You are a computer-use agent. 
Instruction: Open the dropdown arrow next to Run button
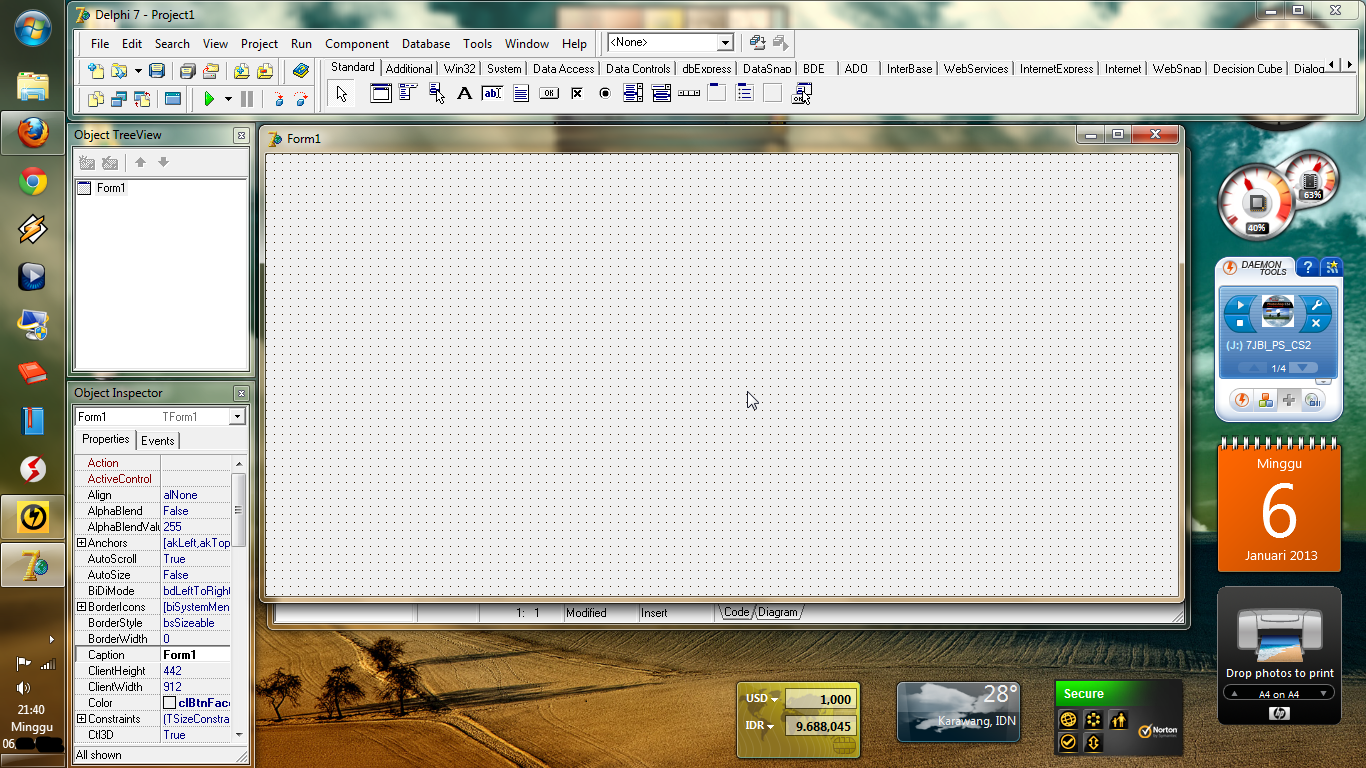(x=228, y=99)
